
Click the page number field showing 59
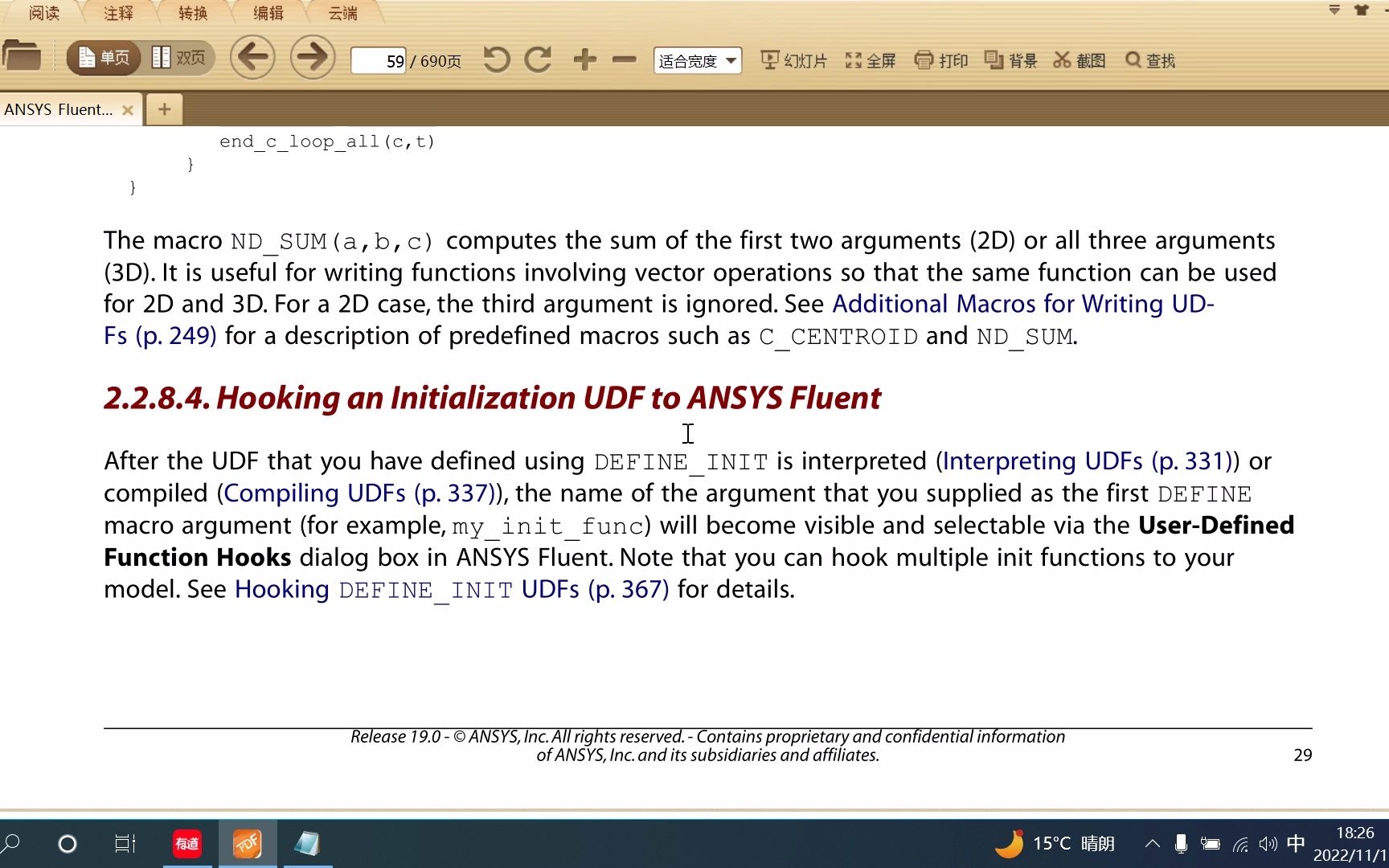point(379,61)
